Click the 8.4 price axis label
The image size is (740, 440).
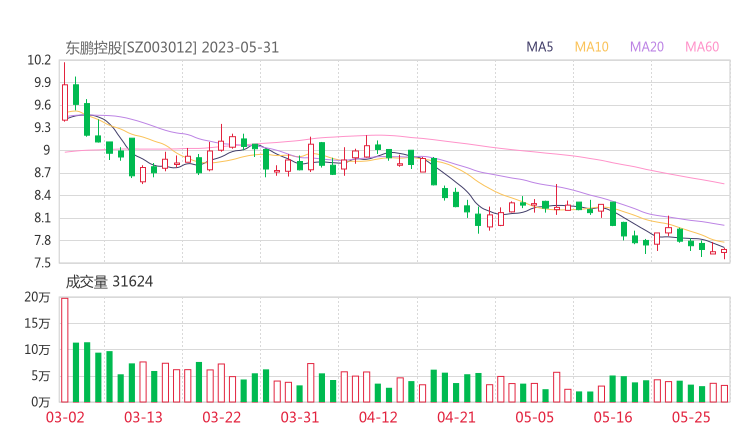(42, 195)
